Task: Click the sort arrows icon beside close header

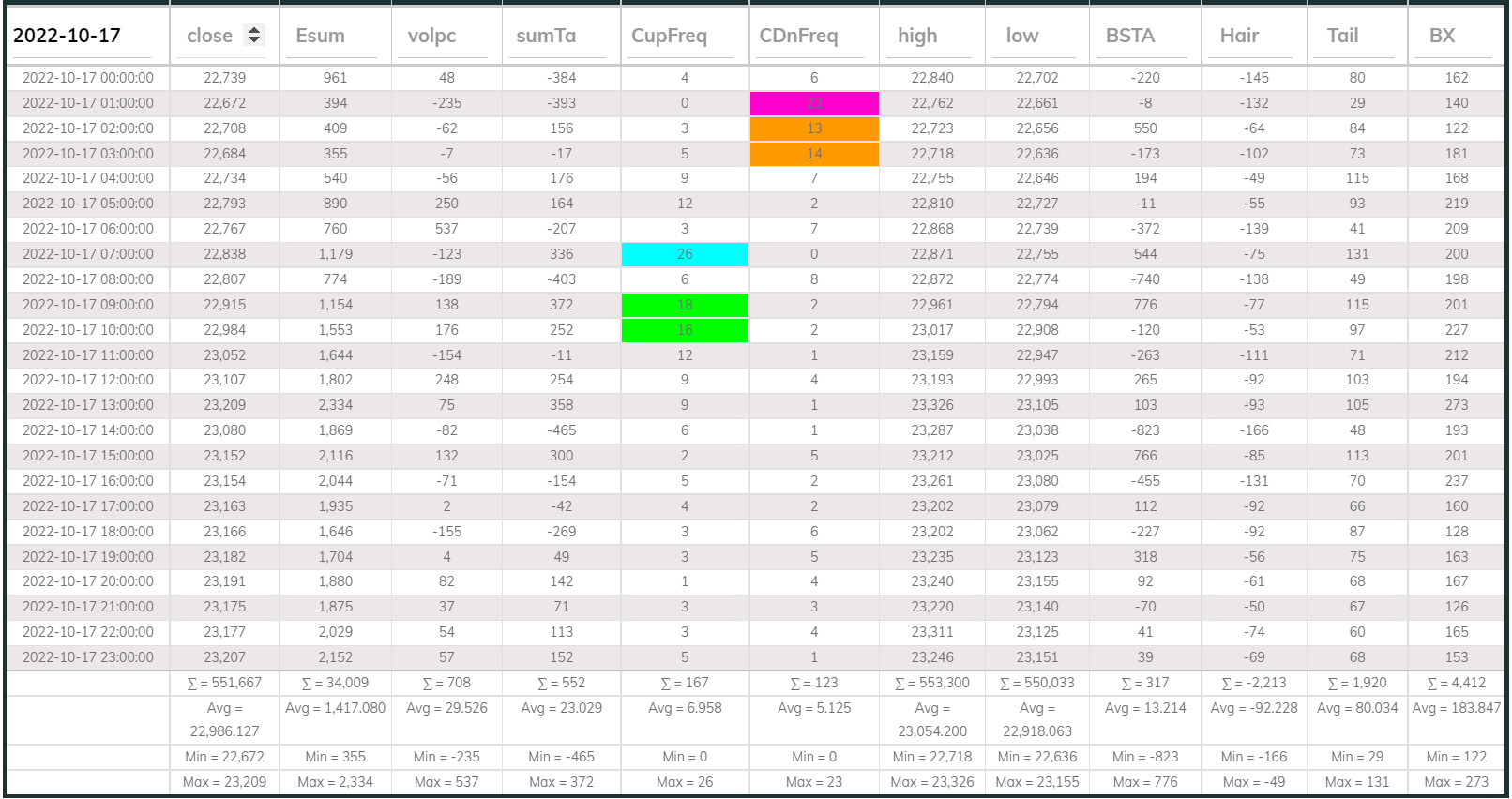Action: (253, 35)
